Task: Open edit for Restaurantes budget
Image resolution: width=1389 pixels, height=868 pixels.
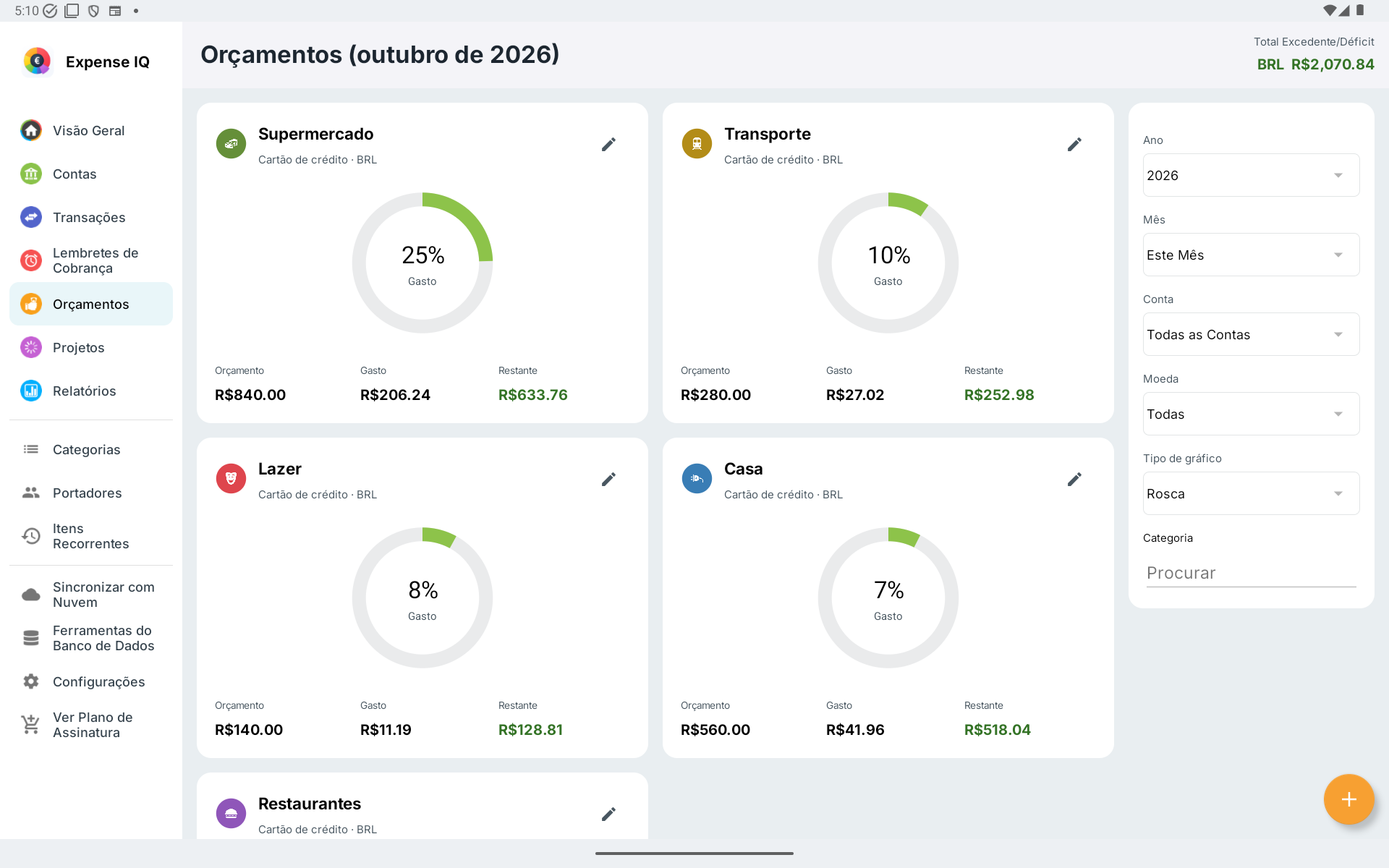Action: click(x=608, y=814)
